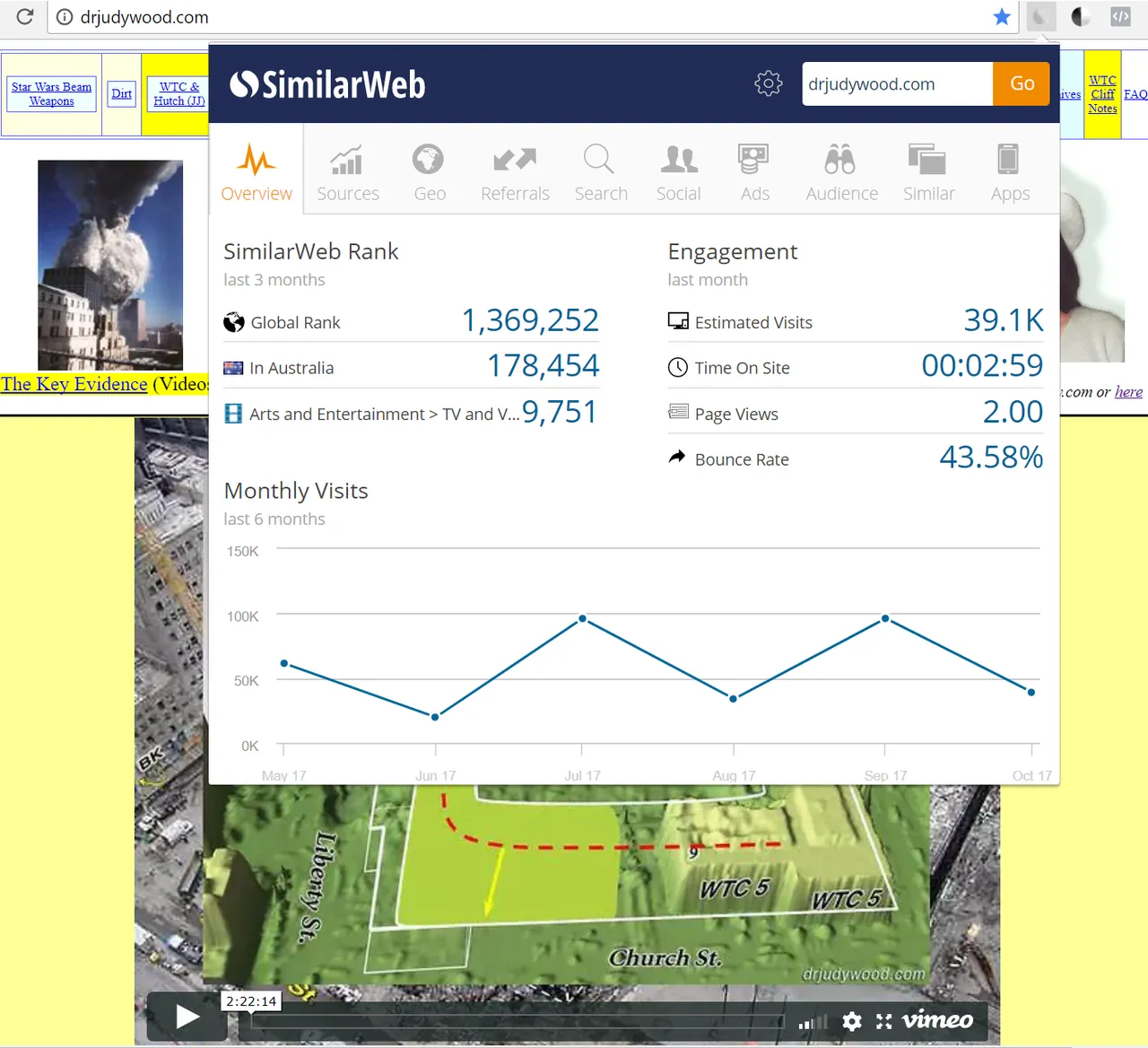Click the half-moon extension icon
The image size is (1148, 1048).
click(1081, 16)
